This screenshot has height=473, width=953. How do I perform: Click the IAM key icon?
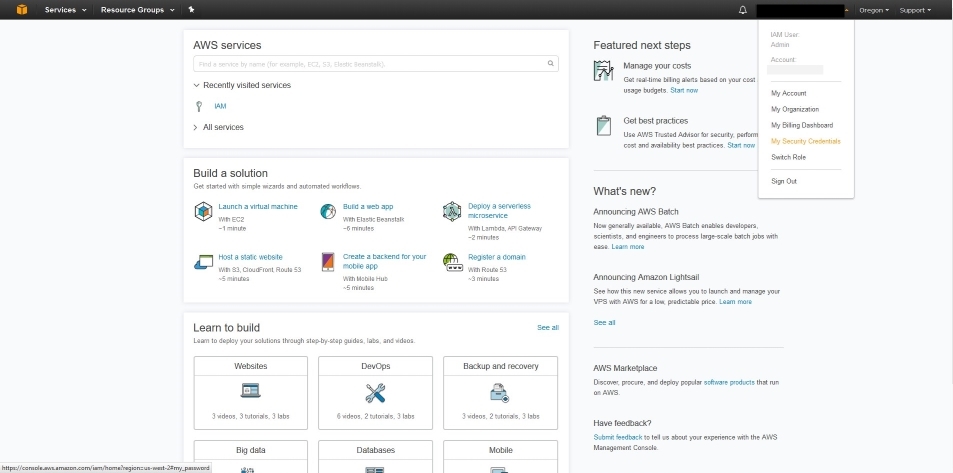tap(199, 106)
